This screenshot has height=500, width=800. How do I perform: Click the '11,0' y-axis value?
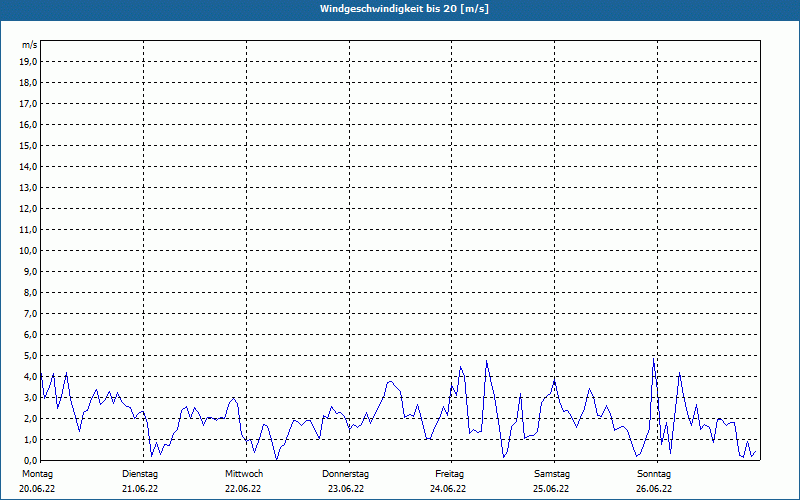[x=29, y=230]
